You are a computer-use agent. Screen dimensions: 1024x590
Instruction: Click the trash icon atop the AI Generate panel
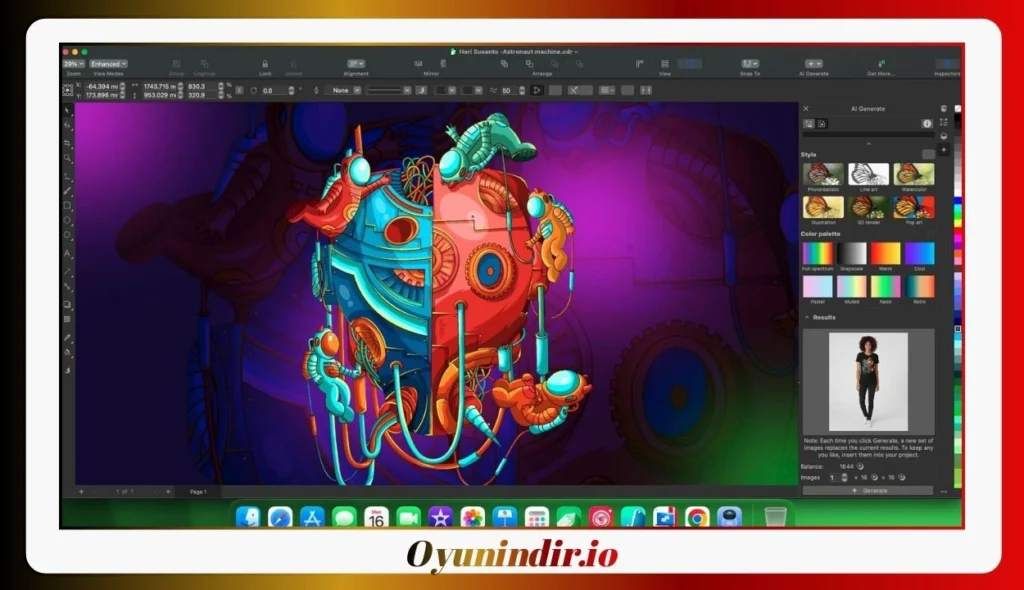click(943, 108)
